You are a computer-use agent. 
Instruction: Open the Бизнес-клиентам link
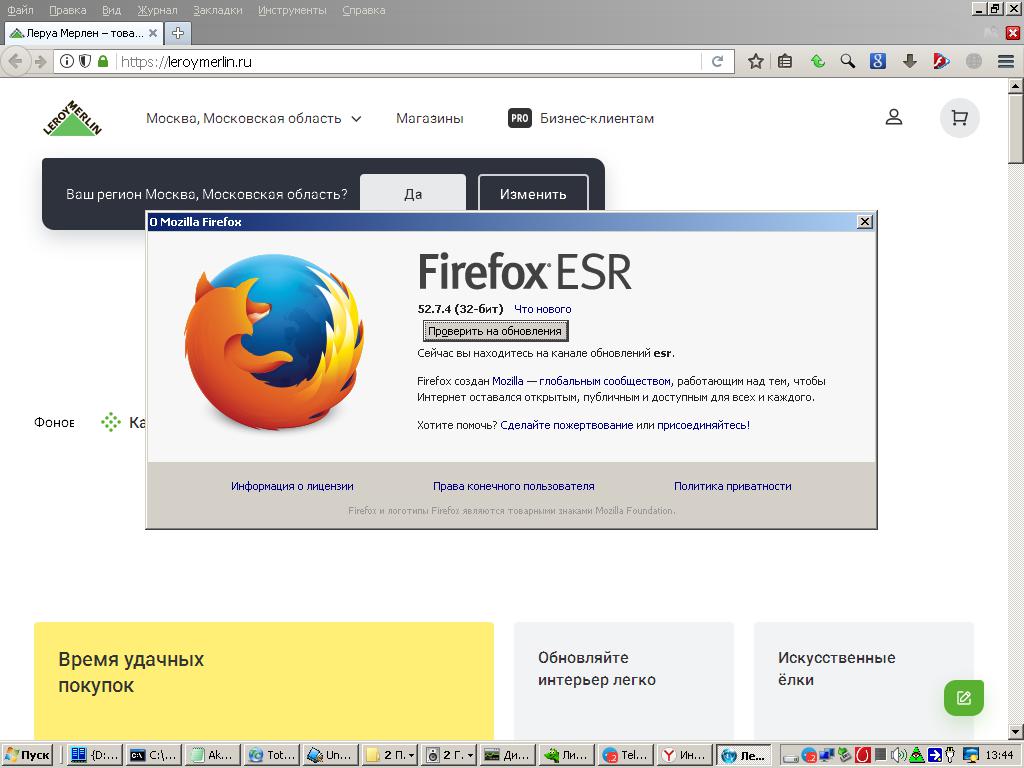click(596, 118)
